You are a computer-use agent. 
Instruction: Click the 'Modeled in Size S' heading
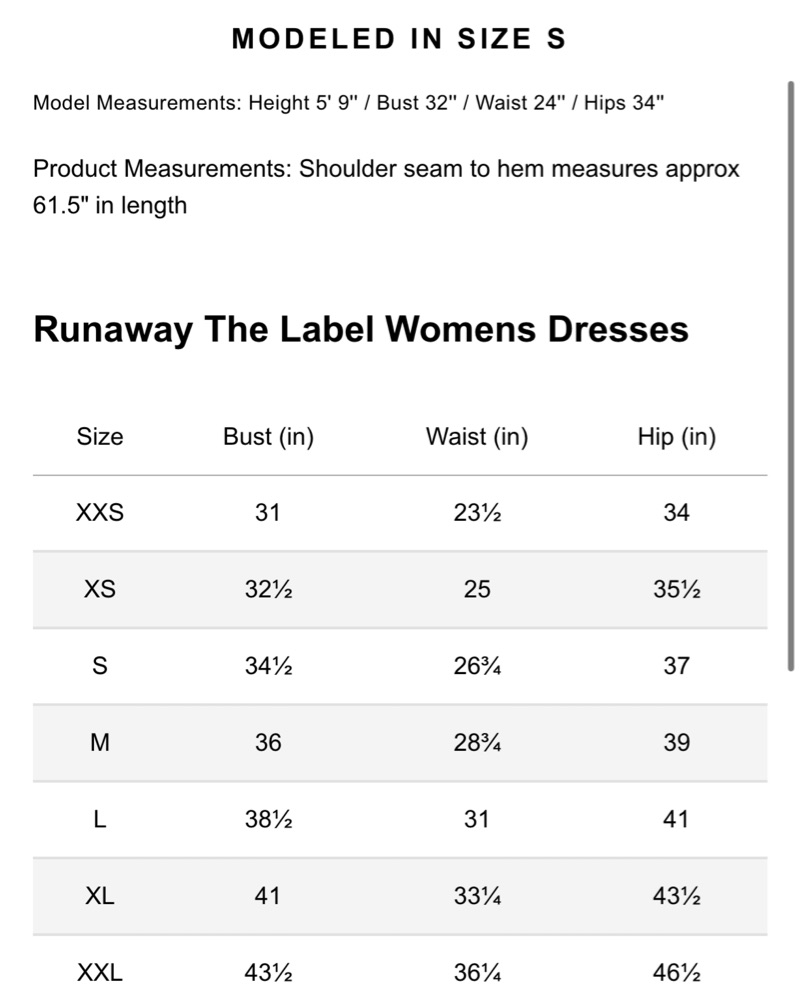pos(399,39)
